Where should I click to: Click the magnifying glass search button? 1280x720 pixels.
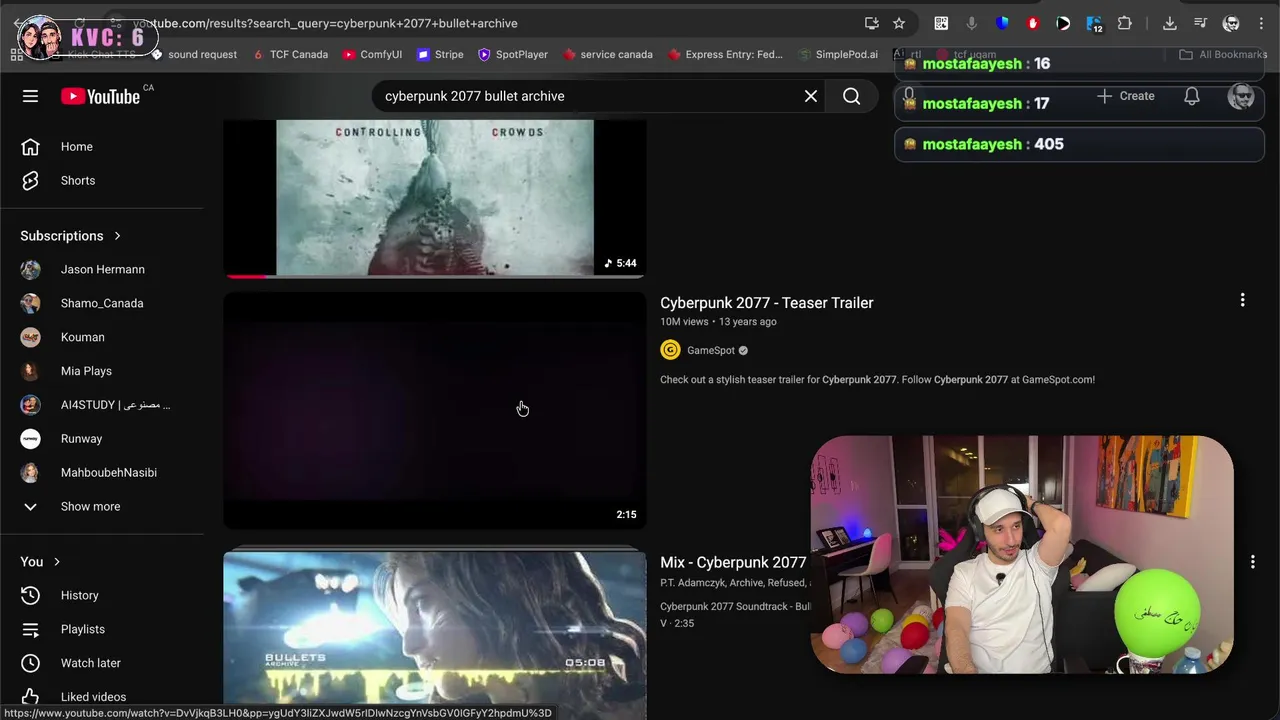coord(851,96)
